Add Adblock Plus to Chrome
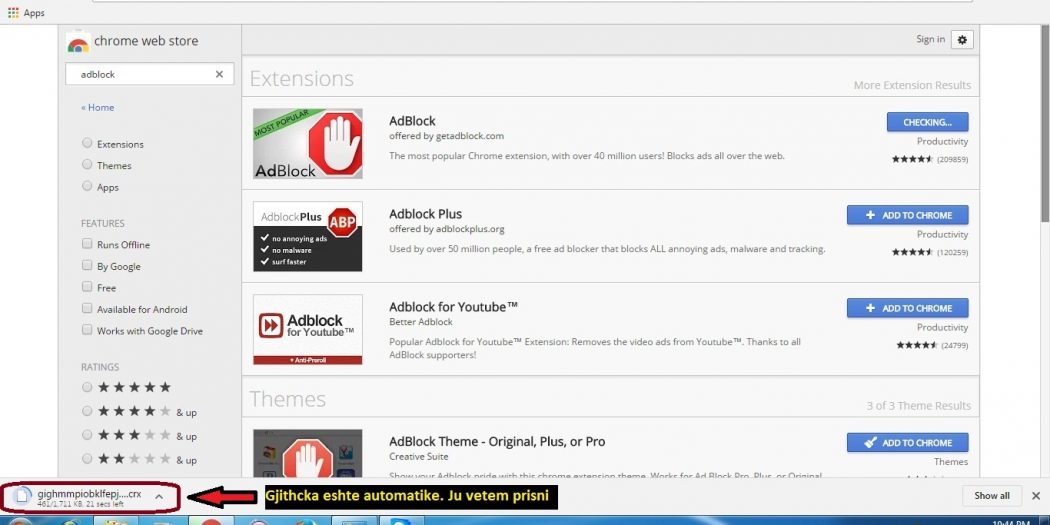The width and height of the screenshot is (1050, 525). (907, 215)
